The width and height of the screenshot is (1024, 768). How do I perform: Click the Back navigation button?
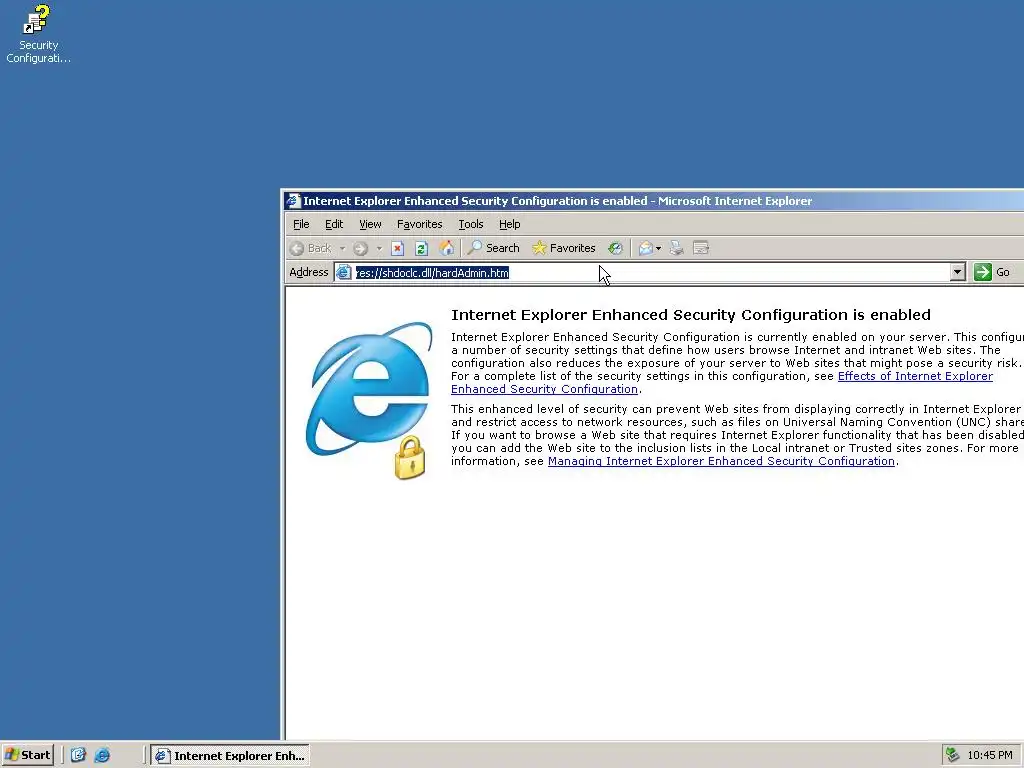312,248
